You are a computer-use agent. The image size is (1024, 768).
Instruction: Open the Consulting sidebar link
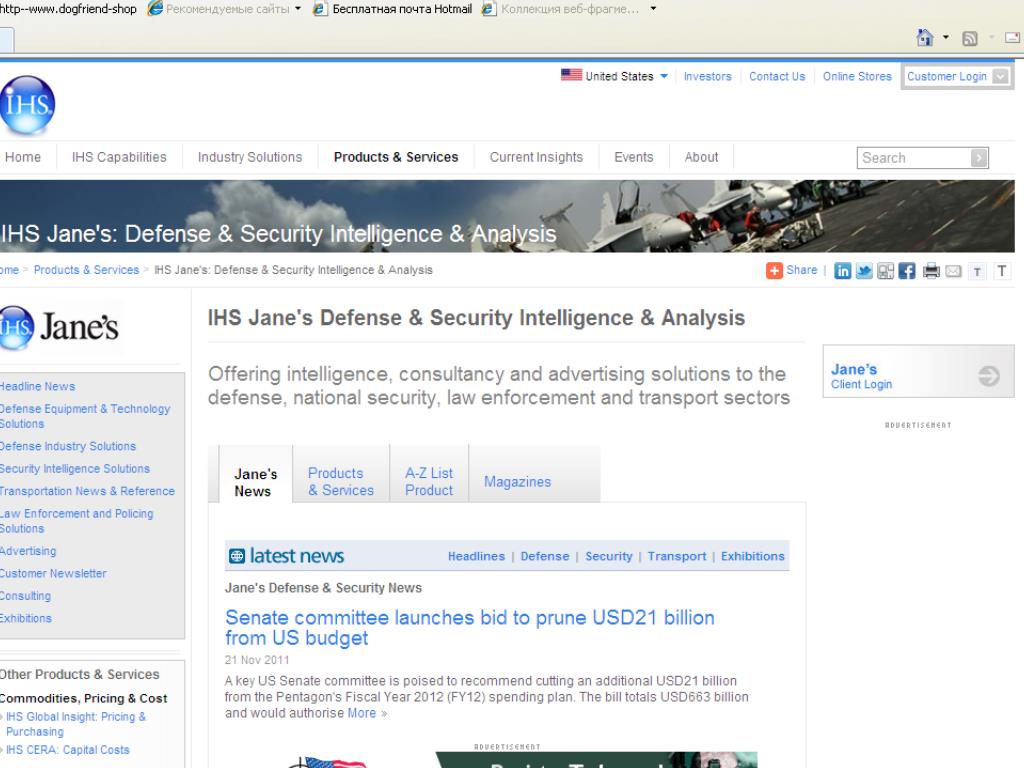tap(25, 596)
